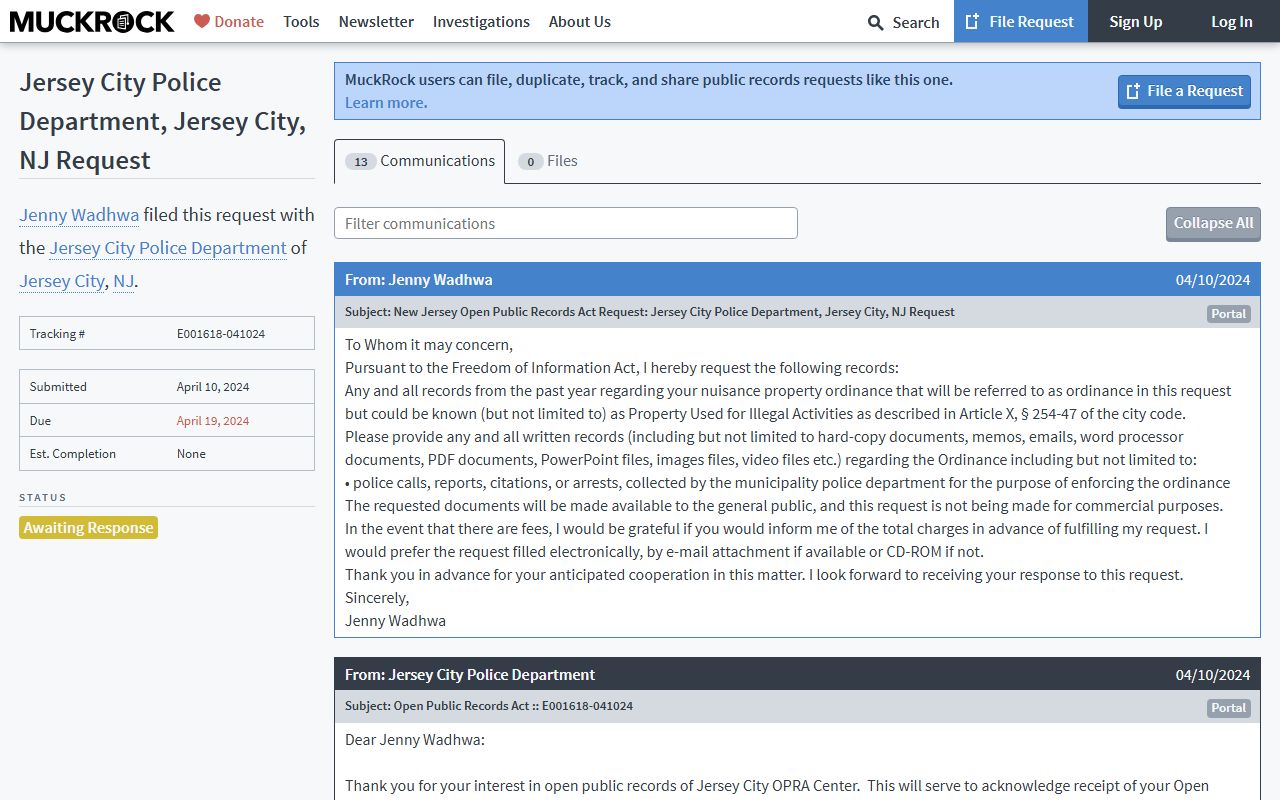Go to Investigations section
Screen dimensions: 1280x800
(x=481, y=21)
